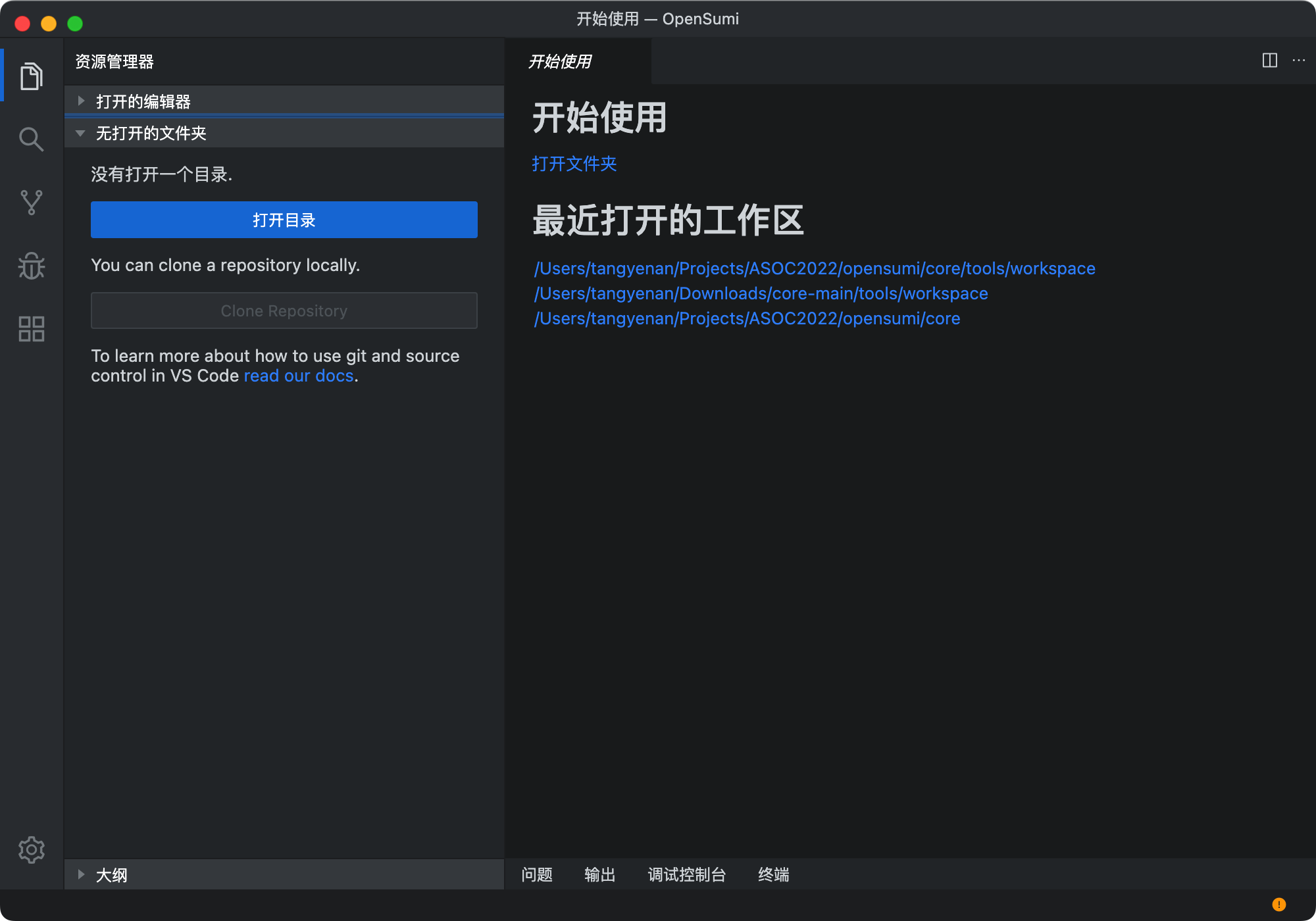This screenshot has height=921, width=1316.
Task: Select the 开始使用 editor tab
Action: [x=560, y=61]
